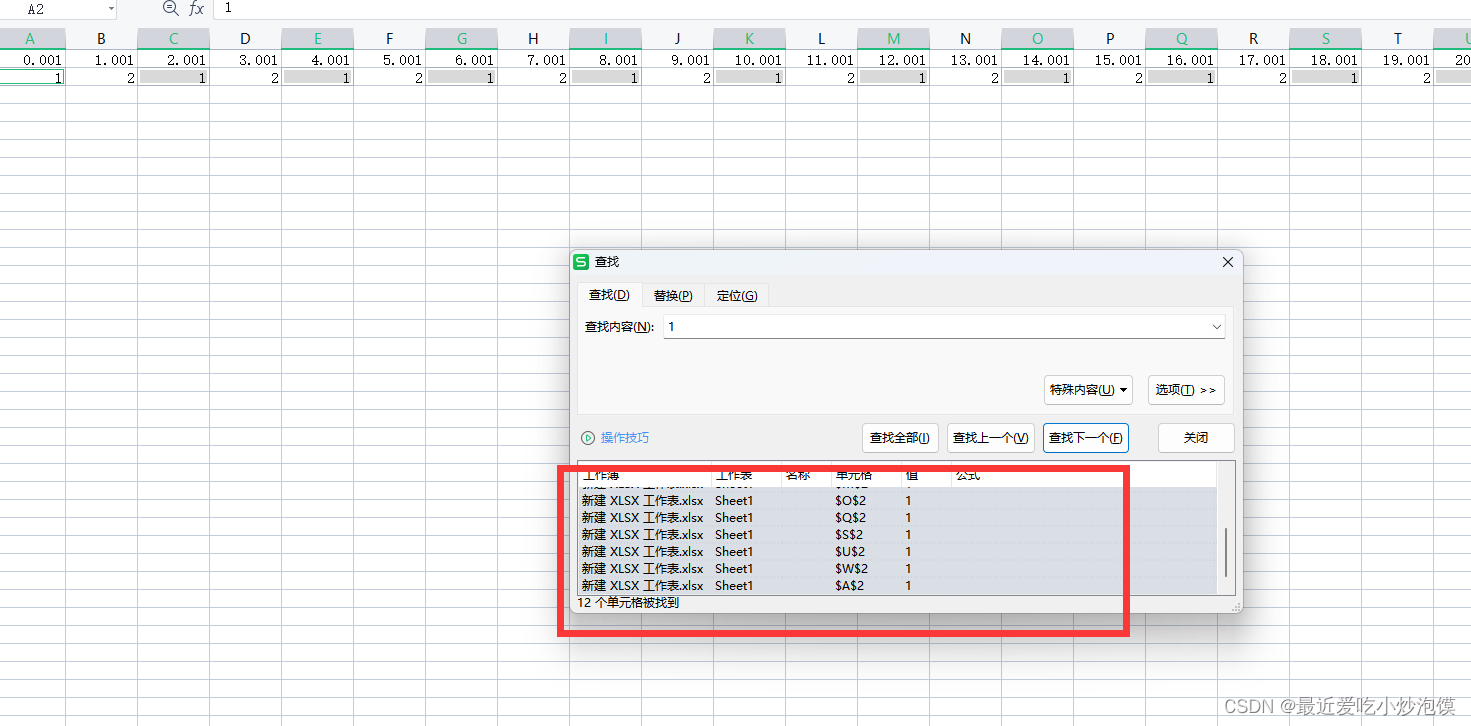
Task: Expand more options with 选项(I) >>
Action: [x=1186, y=390]
